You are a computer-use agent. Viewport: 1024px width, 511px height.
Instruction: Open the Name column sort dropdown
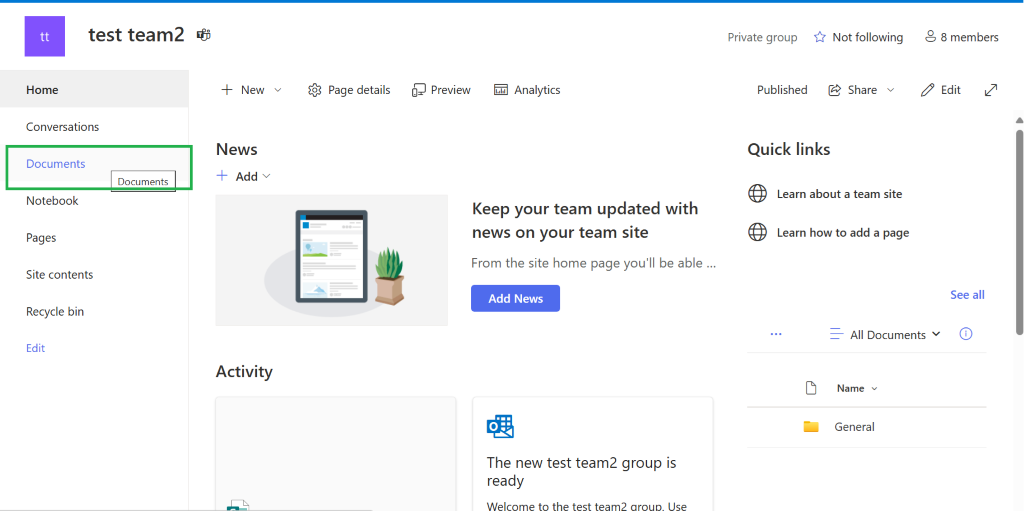click(874, 389)
